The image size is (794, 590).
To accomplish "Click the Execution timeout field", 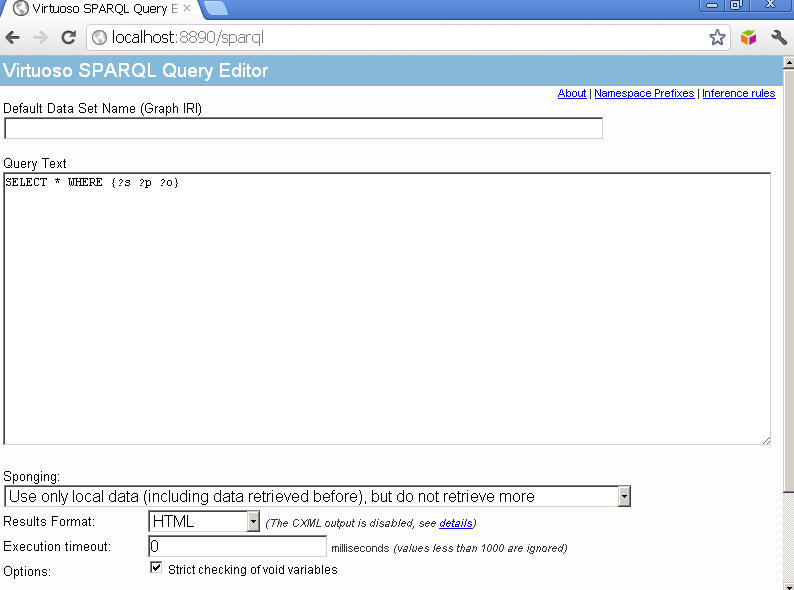I will [x=238, y=547].
